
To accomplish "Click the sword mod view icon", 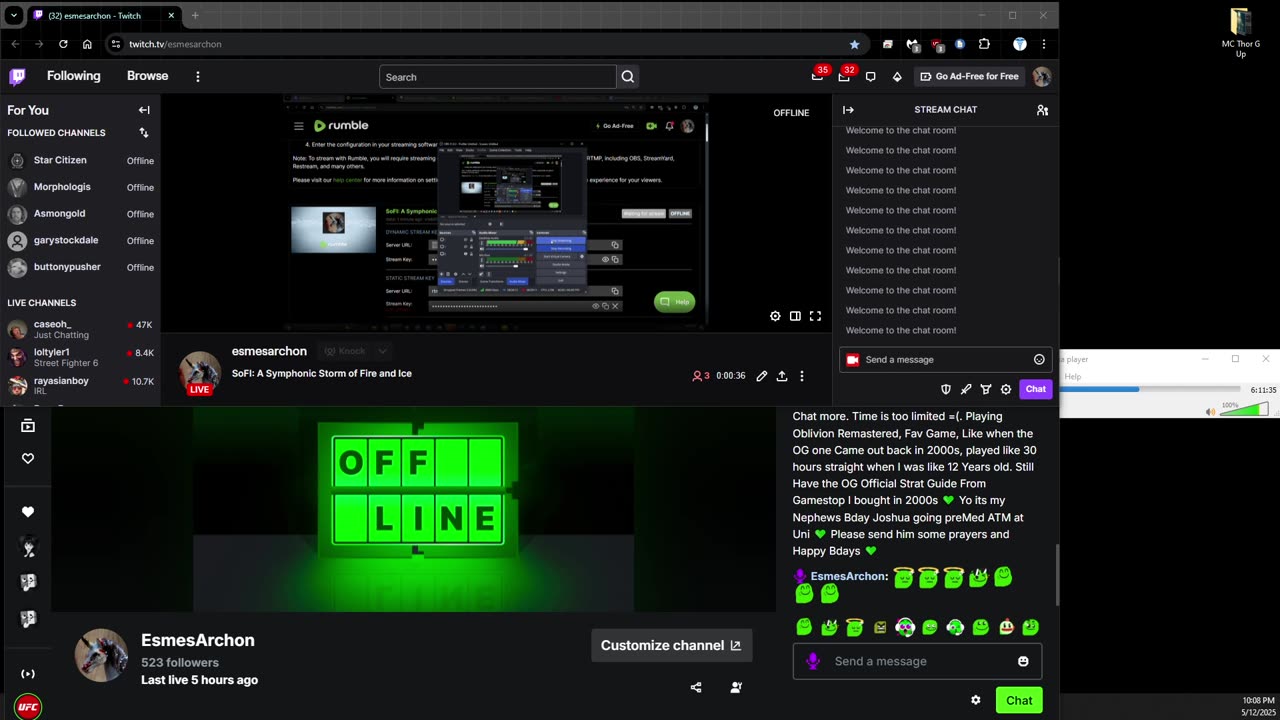I will coord(966,389).
